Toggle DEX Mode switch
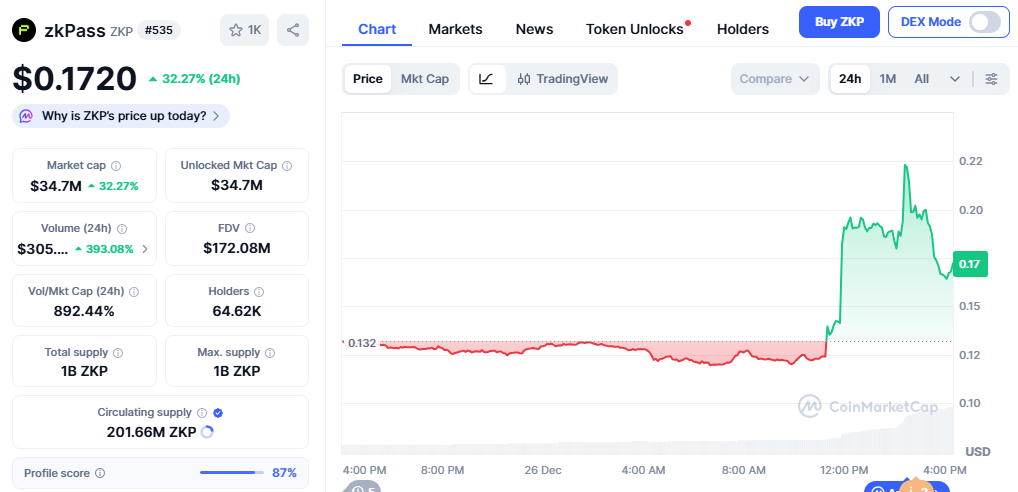Screen dimensions: 1018x492 [x=984, y=22]
